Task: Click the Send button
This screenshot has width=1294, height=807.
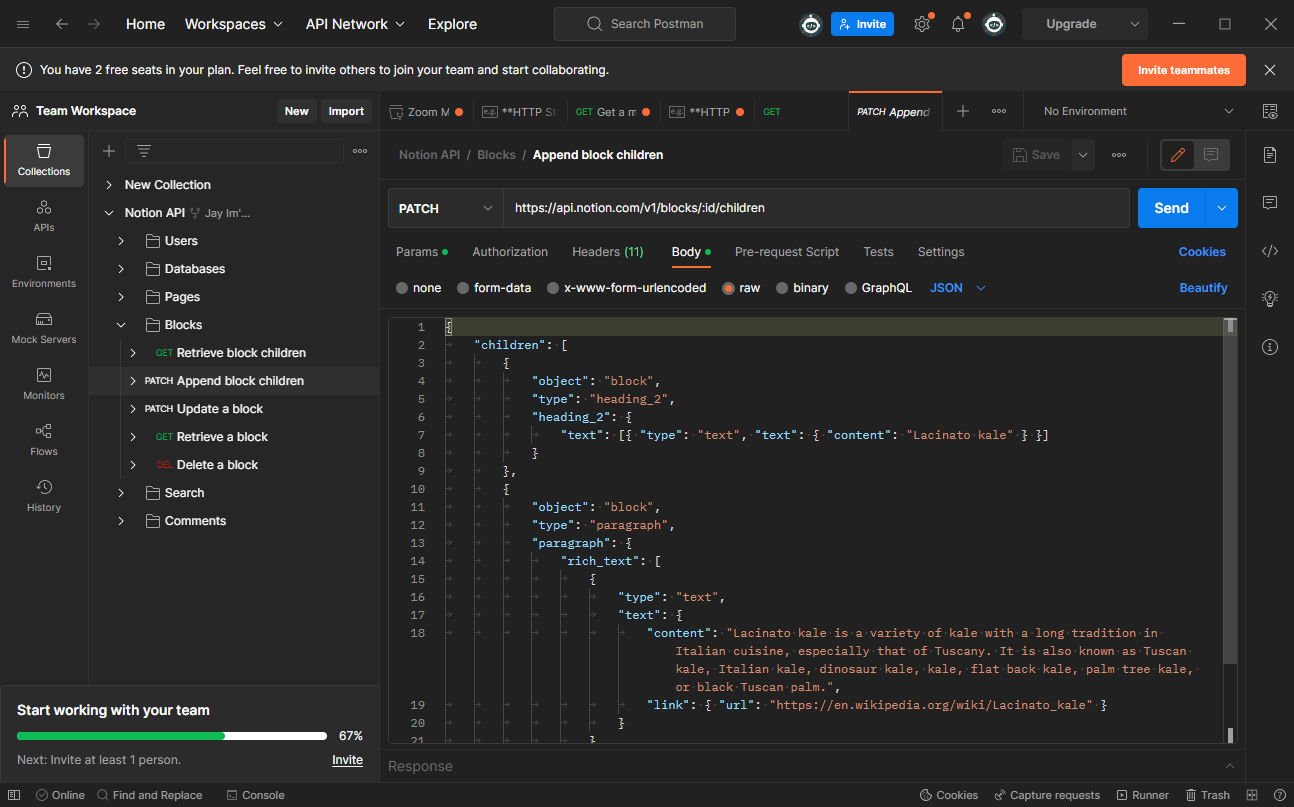Action: click(1171, 208)
